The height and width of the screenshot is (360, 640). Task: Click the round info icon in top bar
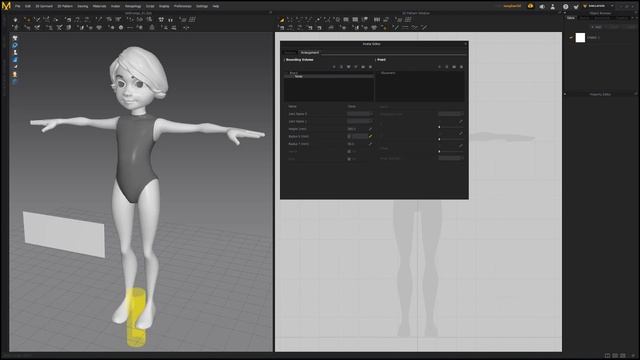coord(565,7)
